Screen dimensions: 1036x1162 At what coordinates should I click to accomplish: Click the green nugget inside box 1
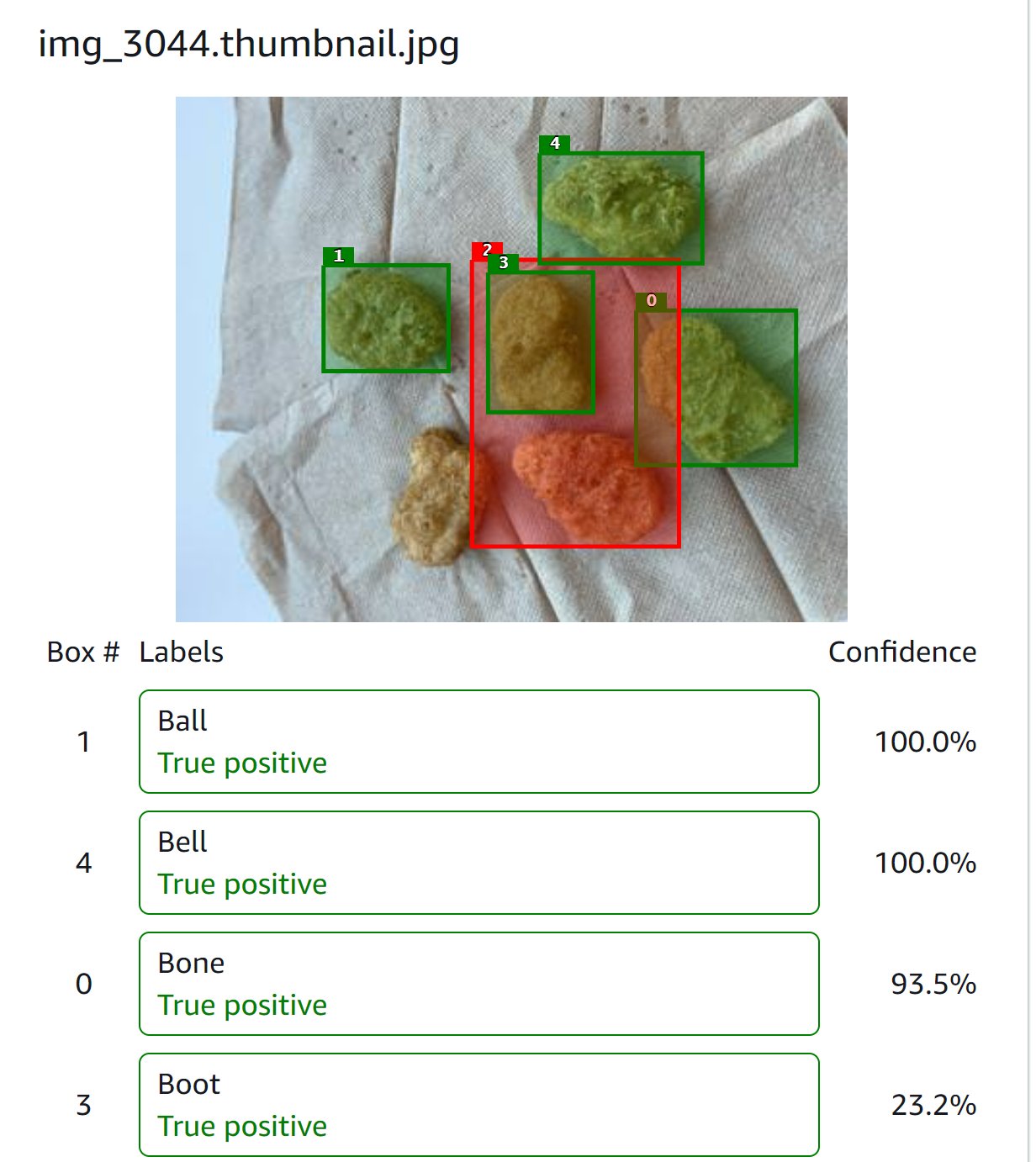coord(386,319)
